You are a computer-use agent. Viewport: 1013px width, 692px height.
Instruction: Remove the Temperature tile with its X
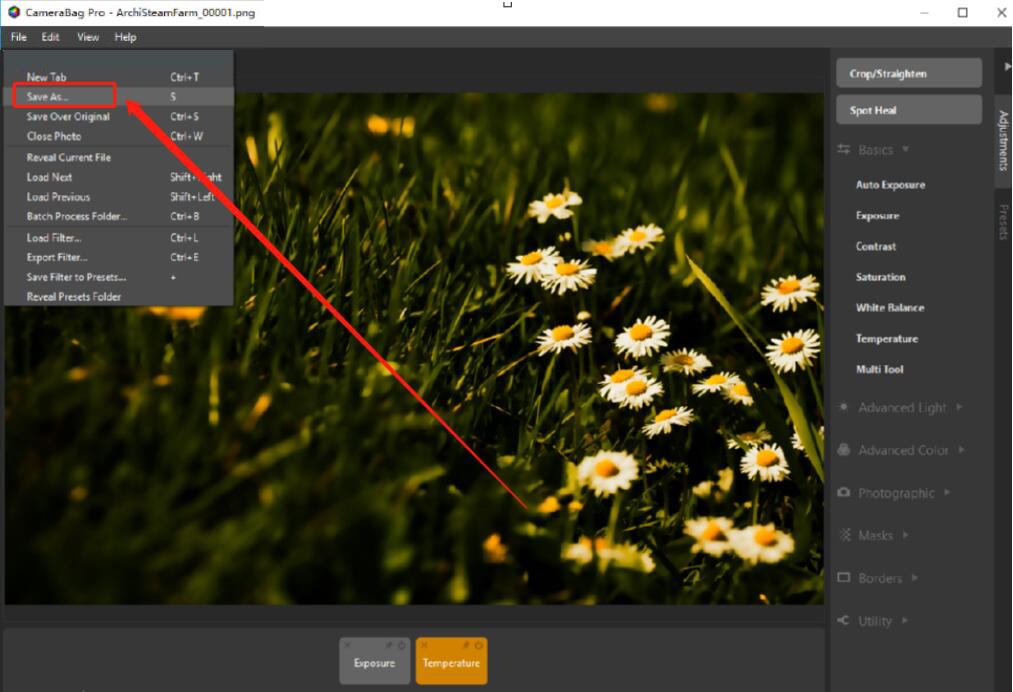coord(424,645)
